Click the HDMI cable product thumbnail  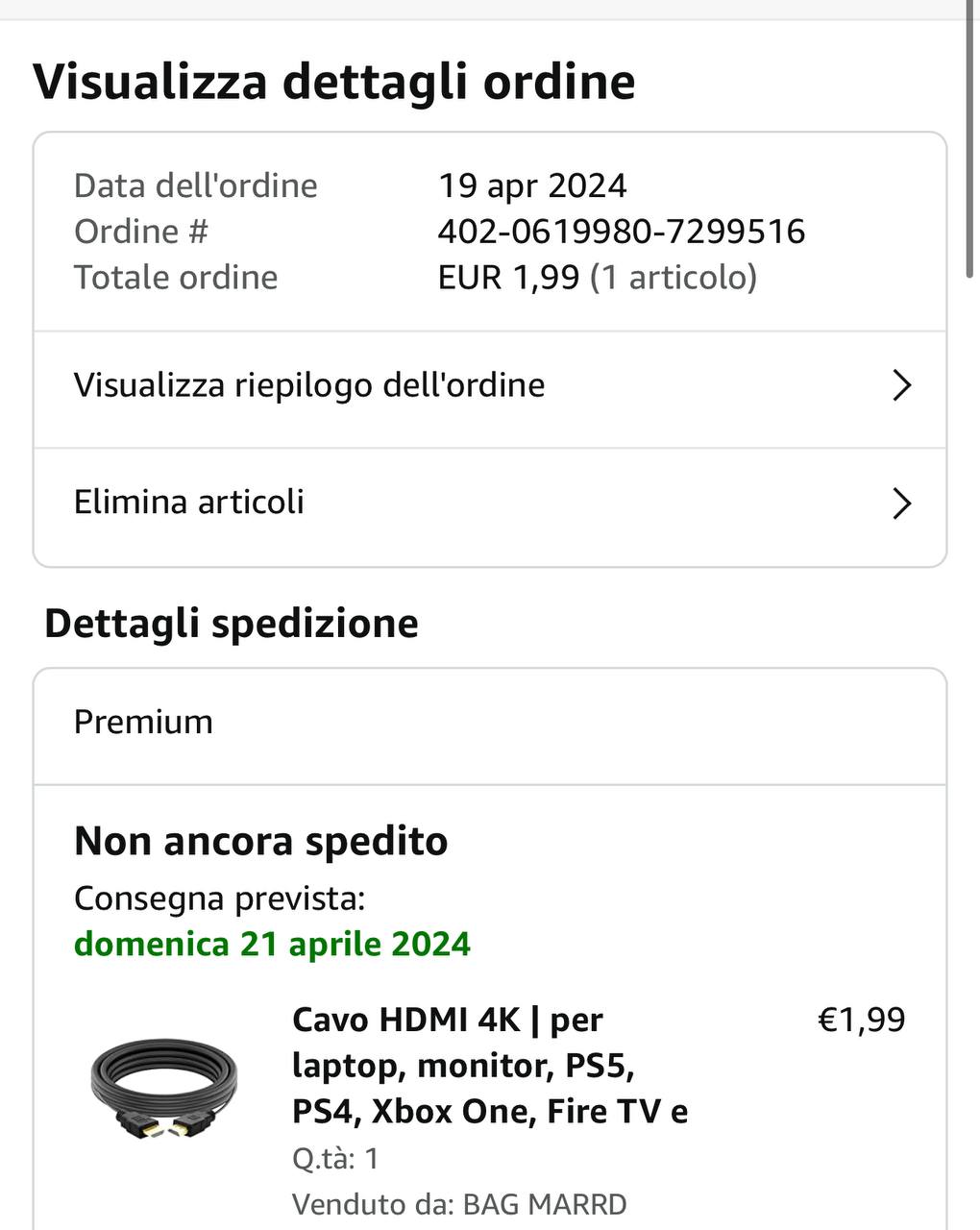pos(164,1090)
